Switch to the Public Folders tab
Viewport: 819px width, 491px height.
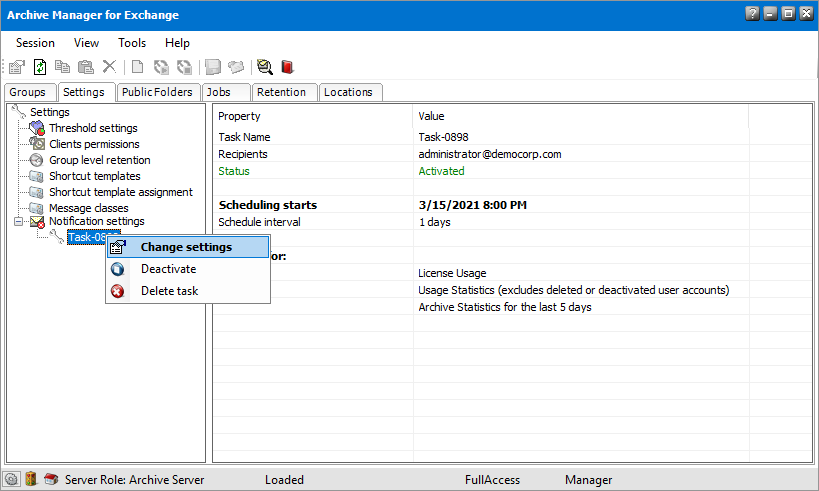[x=158, y=92]
